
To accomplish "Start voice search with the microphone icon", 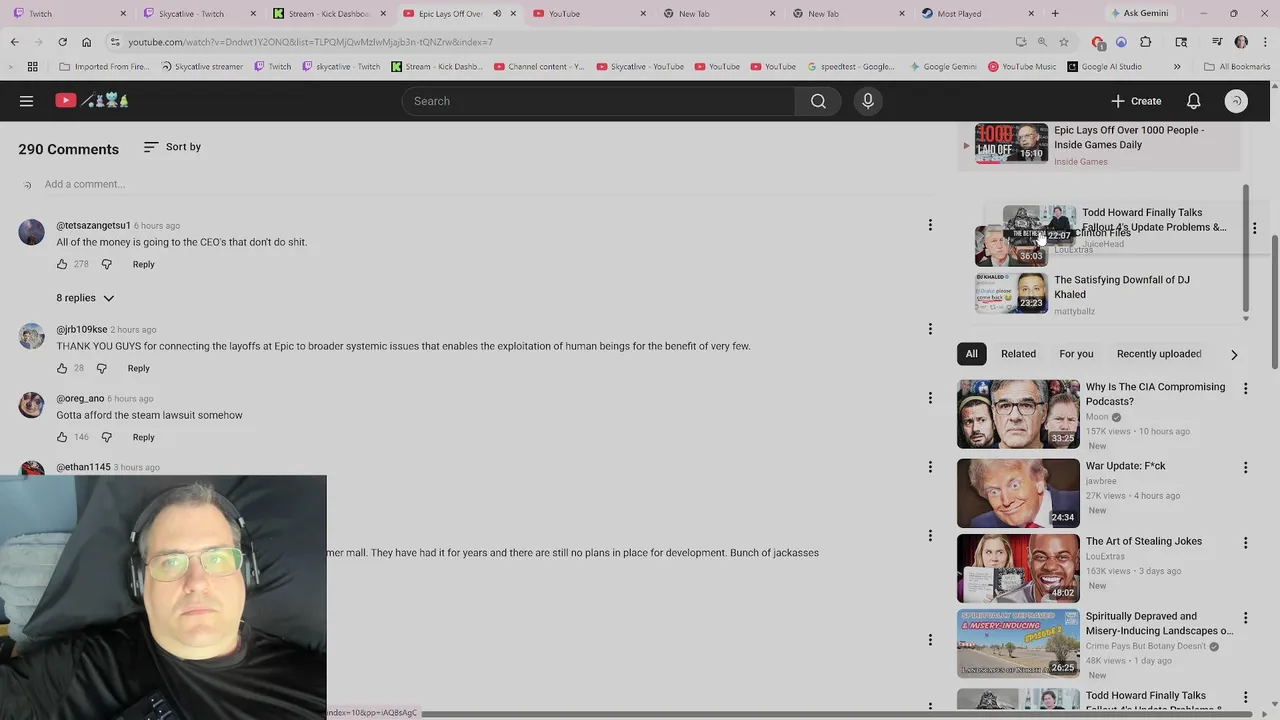I will click(x=868, y=101).
